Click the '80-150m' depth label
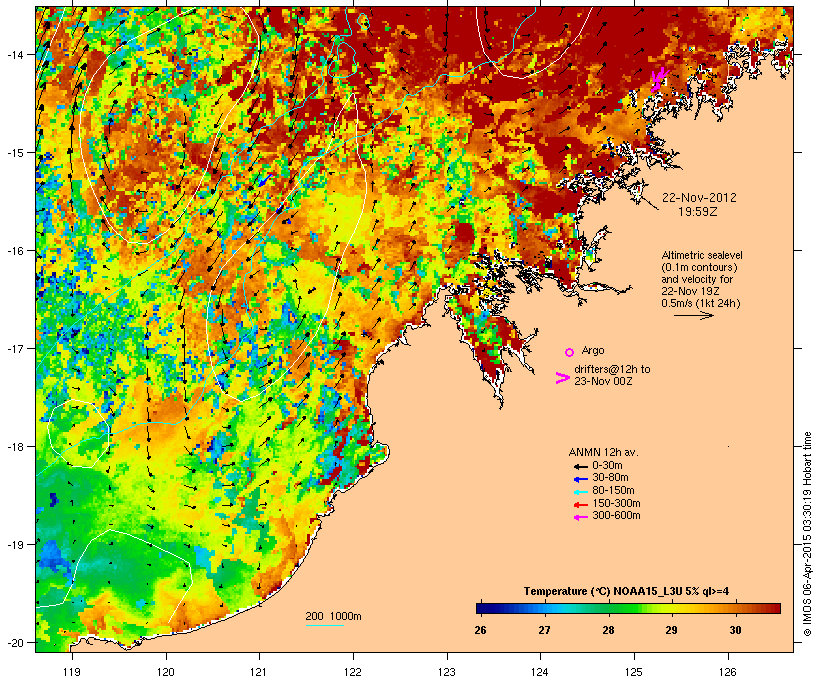This screenshot has height=680, width=820. pyautogui.click(x=613, y=491)
